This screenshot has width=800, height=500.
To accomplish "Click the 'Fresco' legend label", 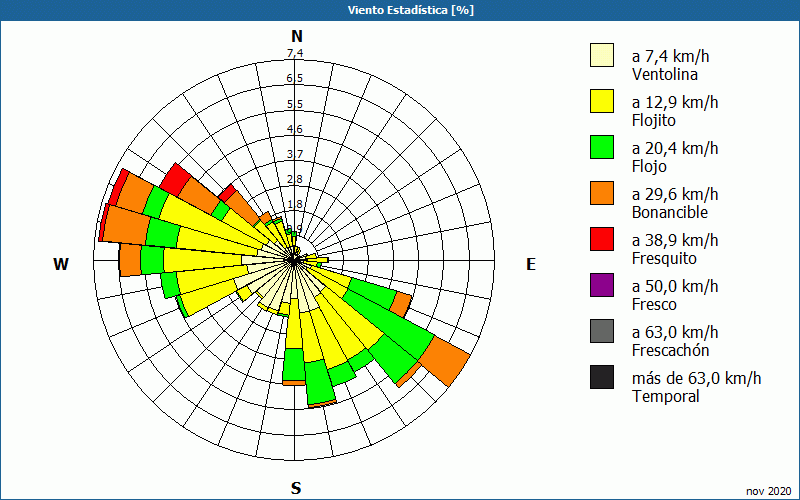I will 654,305.
